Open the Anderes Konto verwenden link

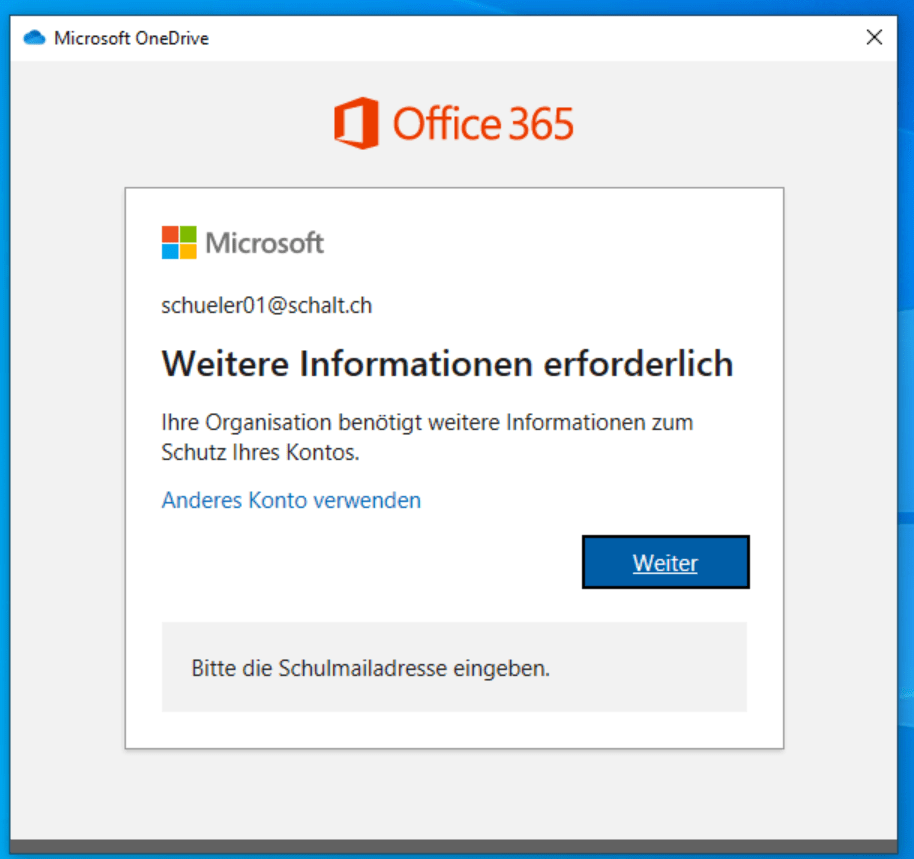tap(291, 500)
